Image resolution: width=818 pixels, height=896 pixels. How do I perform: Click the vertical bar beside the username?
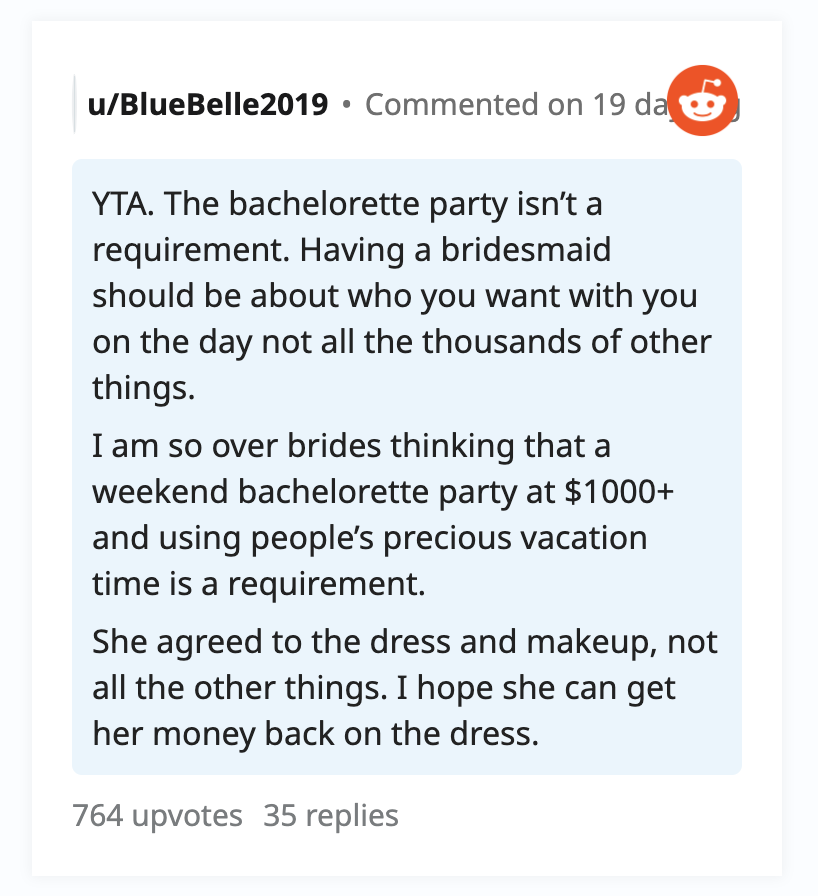coord(74,104)
